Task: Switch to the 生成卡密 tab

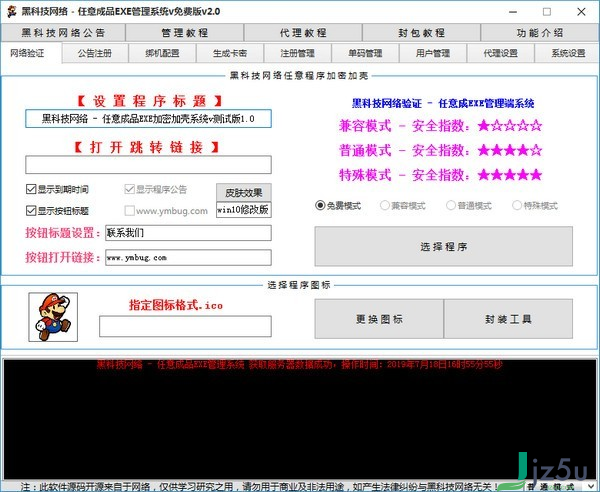Action: click(230, 53)
